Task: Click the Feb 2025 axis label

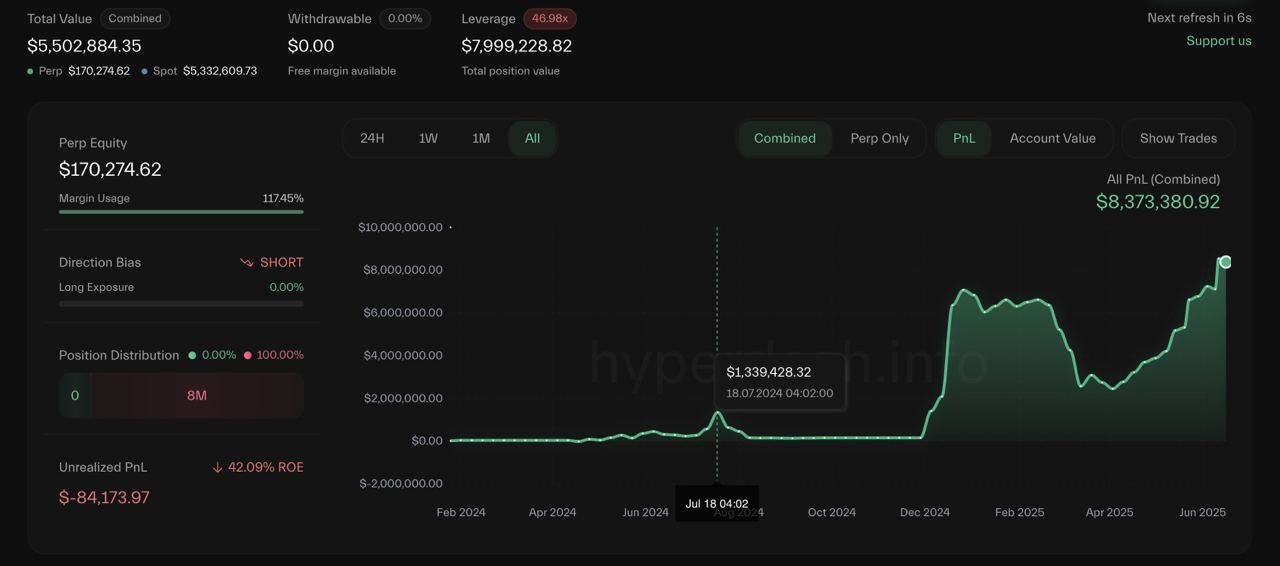Action: tap(1019, 512)
